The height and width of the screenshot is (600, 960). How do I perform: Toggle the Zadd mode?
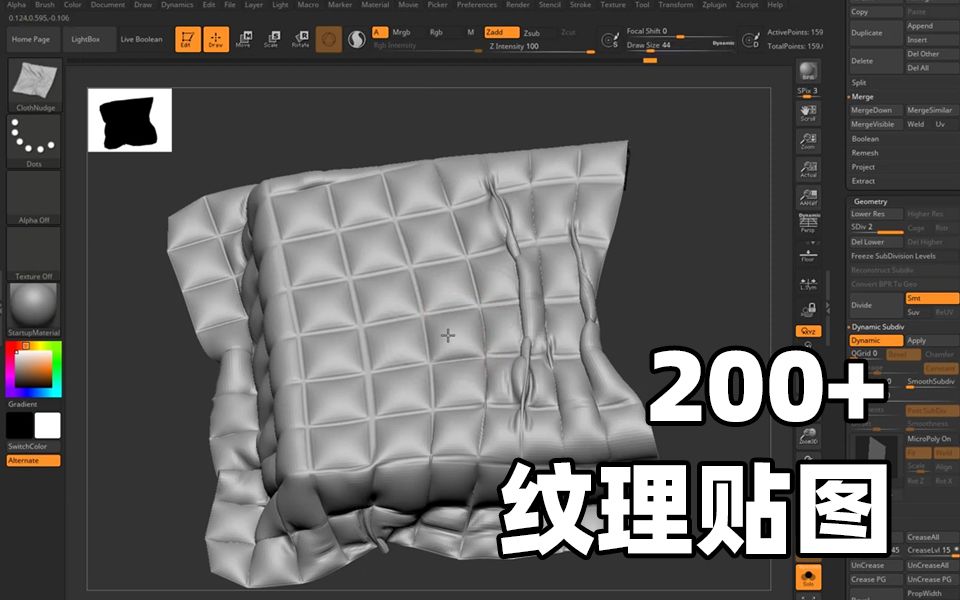(501, 32)
